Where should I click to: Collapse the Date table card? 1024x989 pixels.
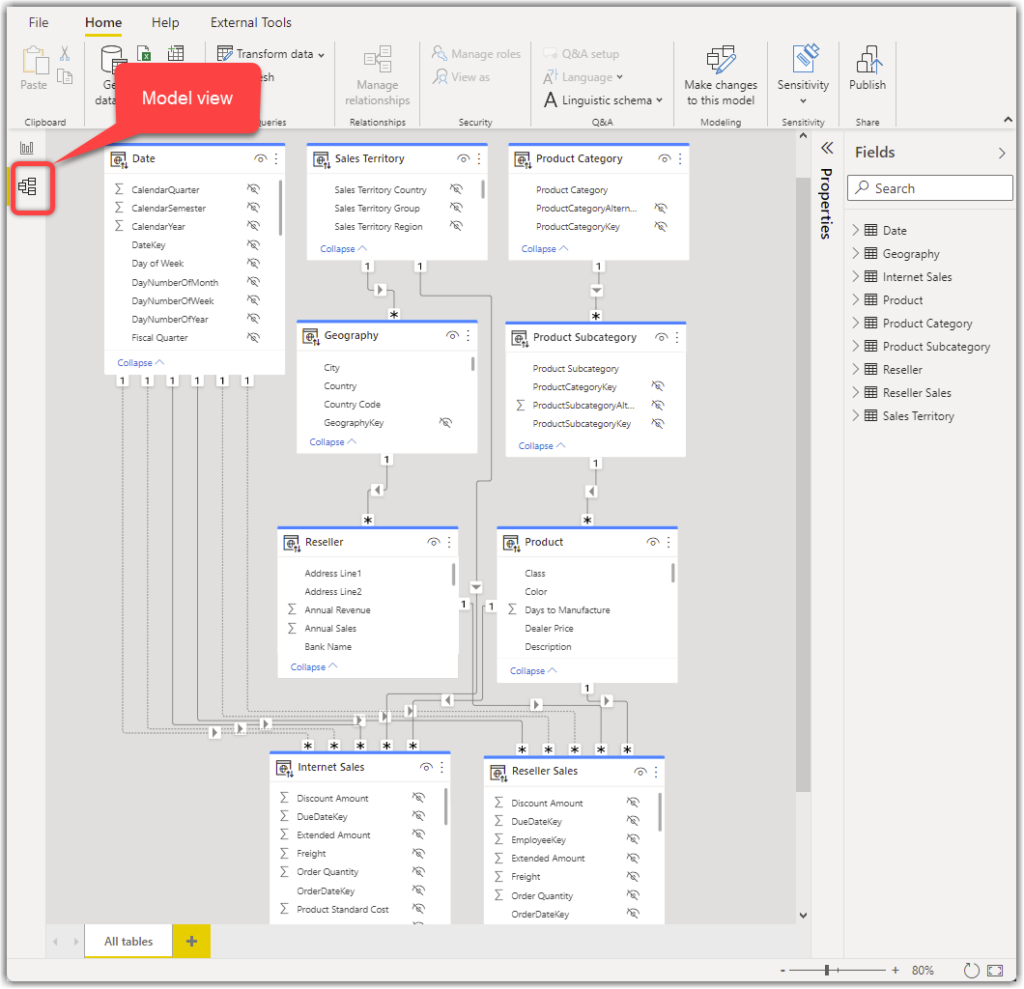click(x=140, y=363)
